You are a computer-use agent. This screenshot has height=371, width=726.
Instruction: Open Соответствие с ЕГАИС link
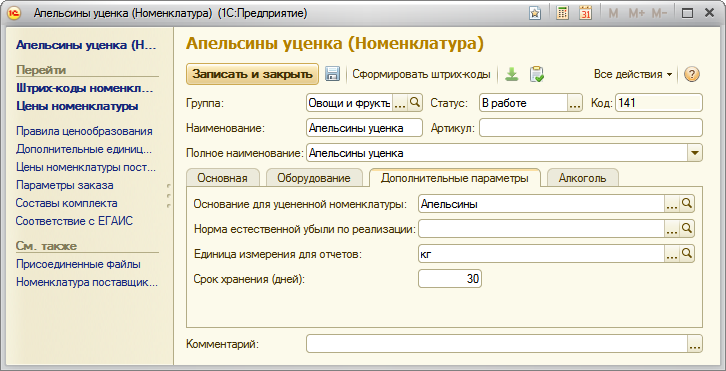[74, 221]
